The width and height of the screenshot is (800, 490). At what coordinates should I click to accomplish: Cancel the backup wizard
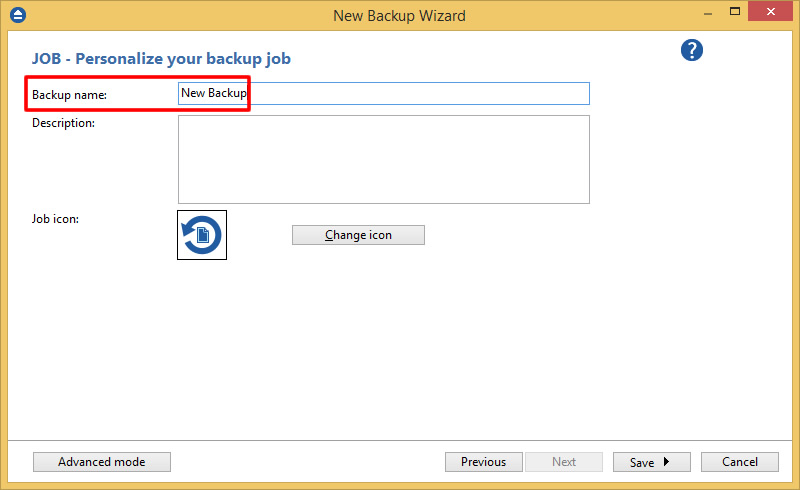pos(740,462)
